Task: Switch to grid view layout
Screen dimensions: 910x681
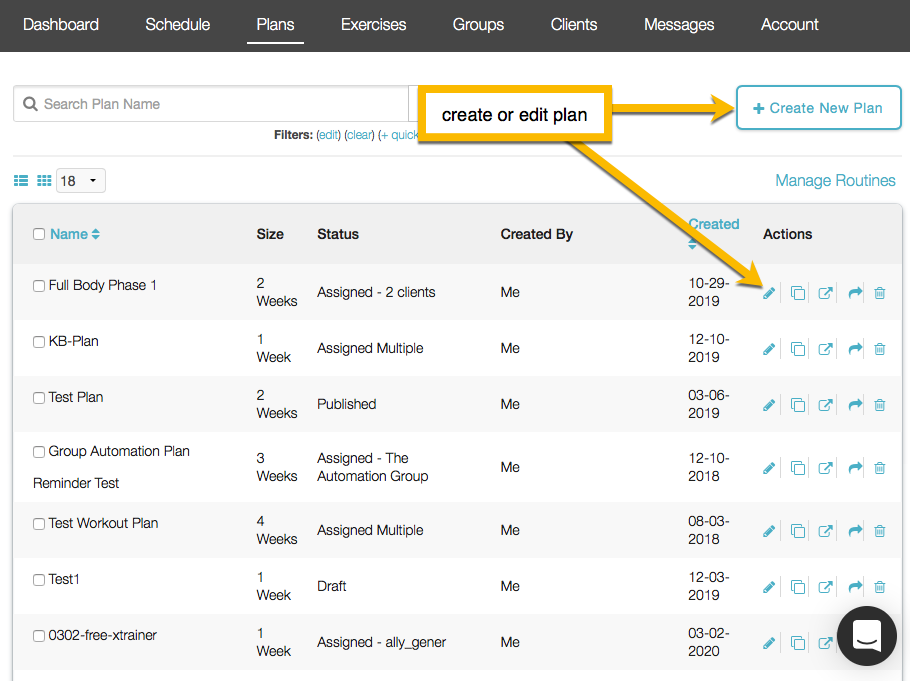Action: (x=44, y=181)
